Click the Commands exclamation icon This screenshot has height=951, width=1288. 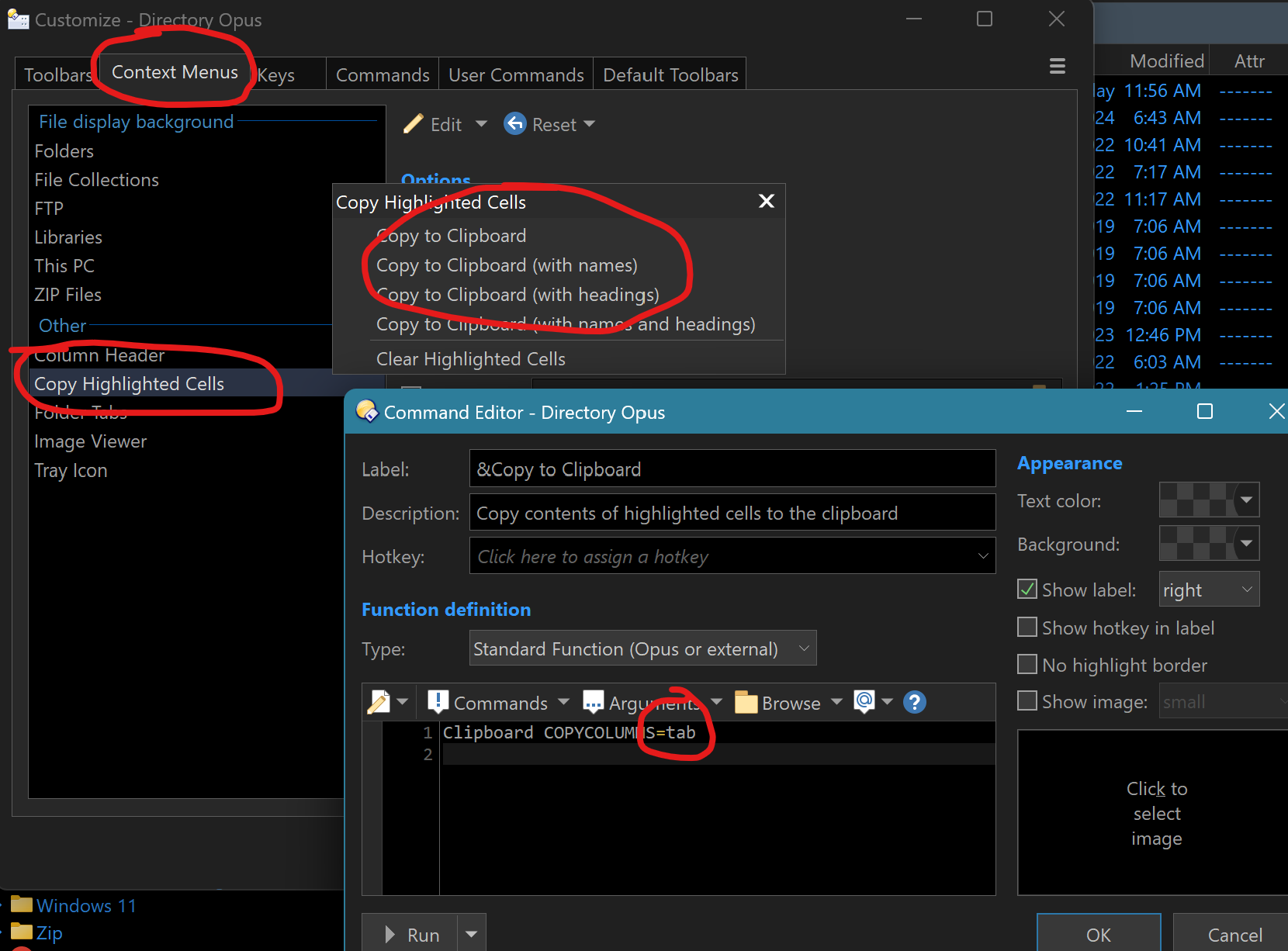[438, 703]
